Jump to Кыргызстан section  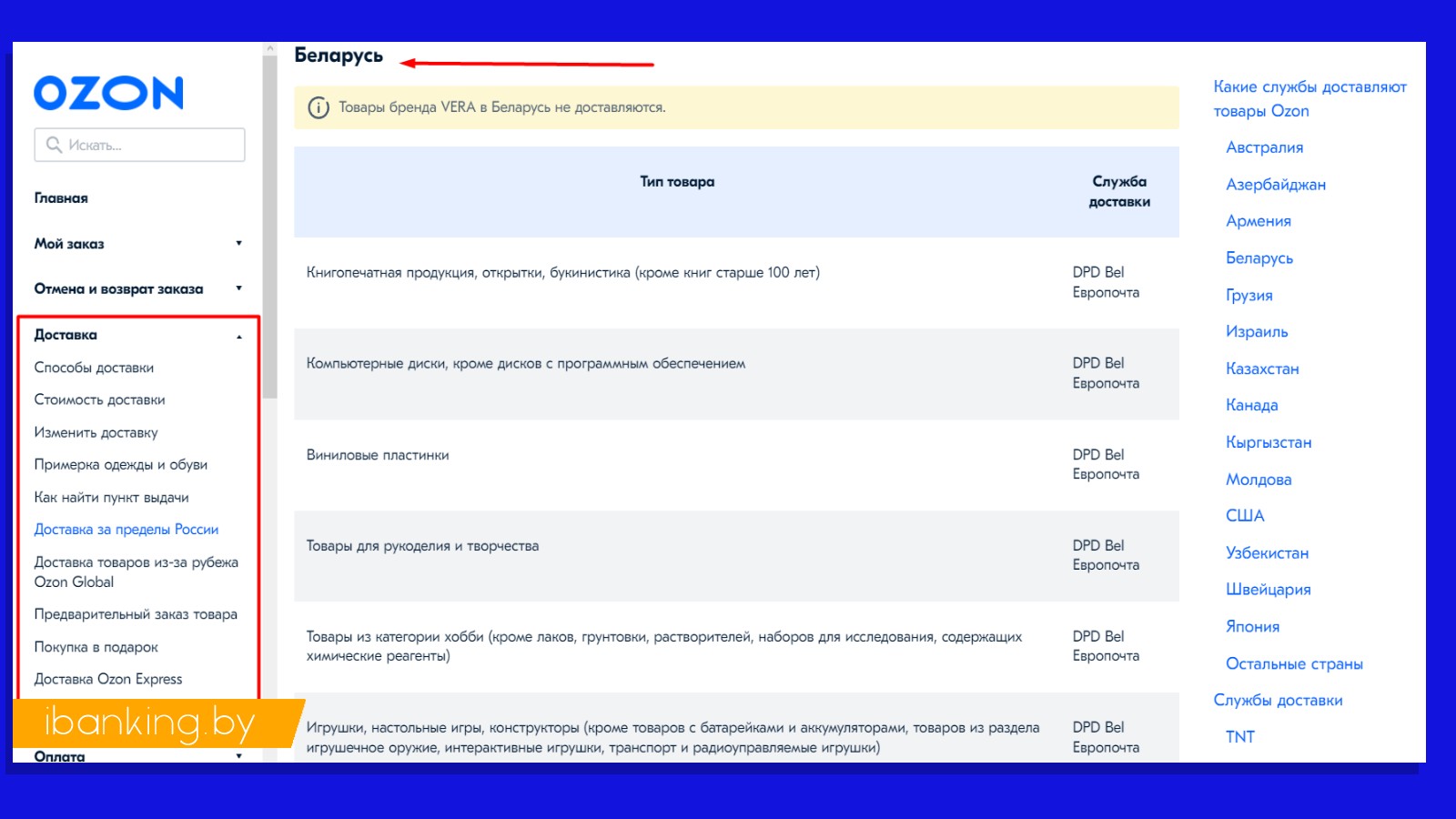click(x=1269, y=442)
